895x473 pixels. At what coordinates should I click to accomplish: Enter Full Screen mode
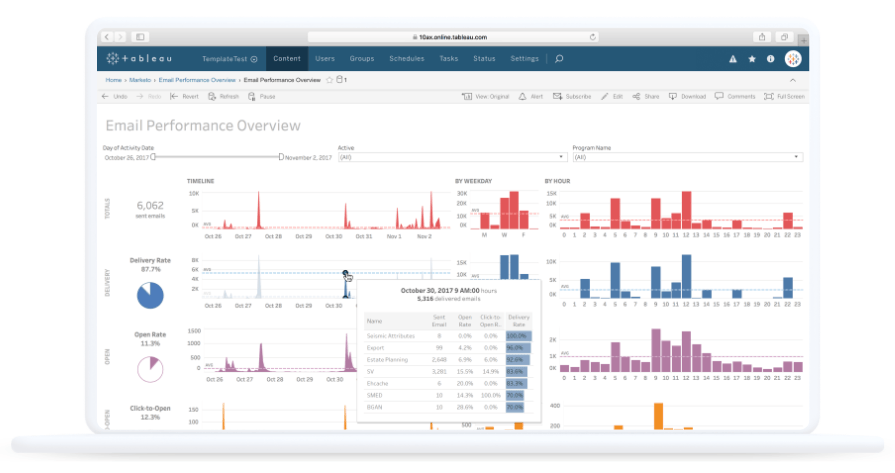point(767,97)
